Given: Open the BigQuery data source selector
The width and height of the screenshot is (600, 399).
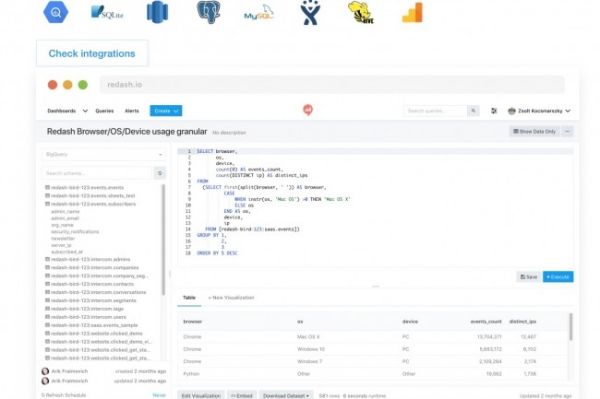Looking at the screenshot, I should coord(103,155).
